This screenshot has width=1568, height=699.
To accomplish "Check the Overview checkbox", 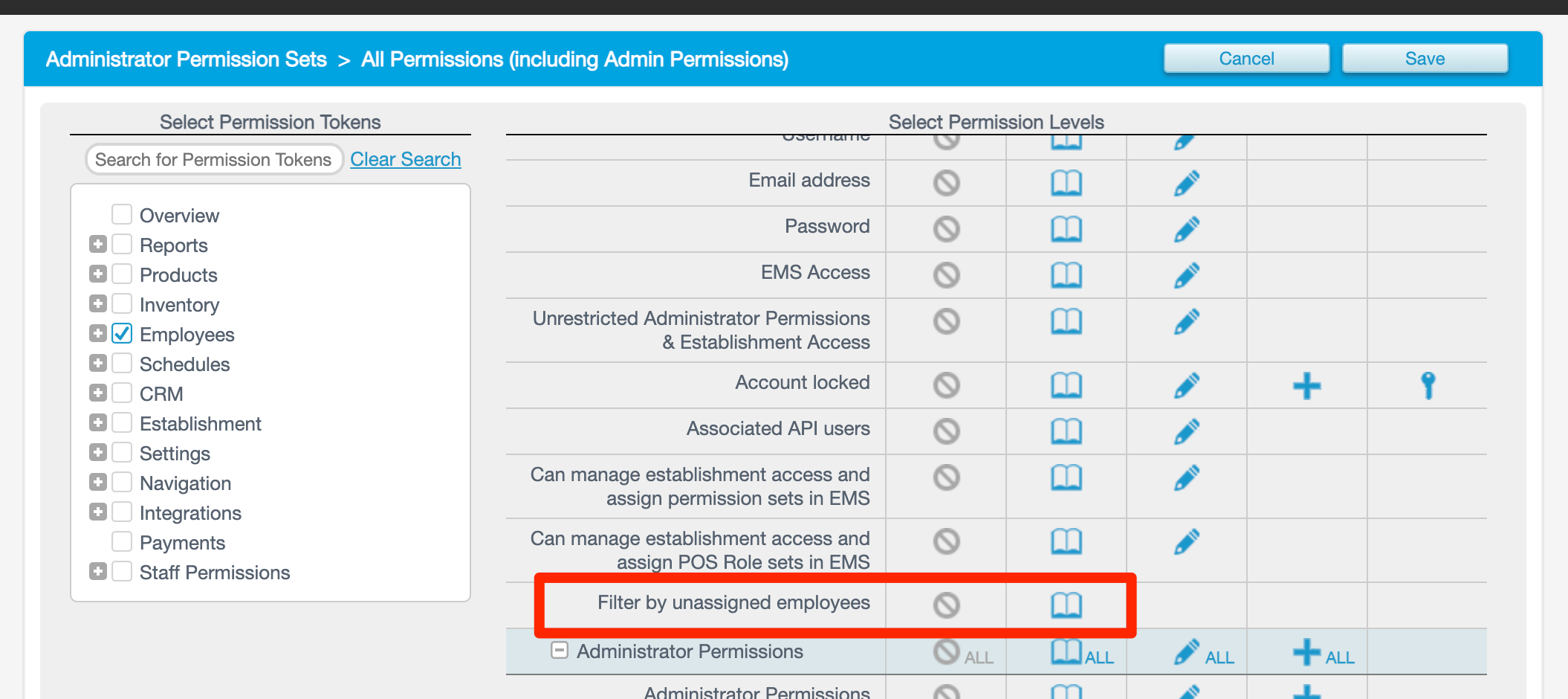I will tap(122, 215).
